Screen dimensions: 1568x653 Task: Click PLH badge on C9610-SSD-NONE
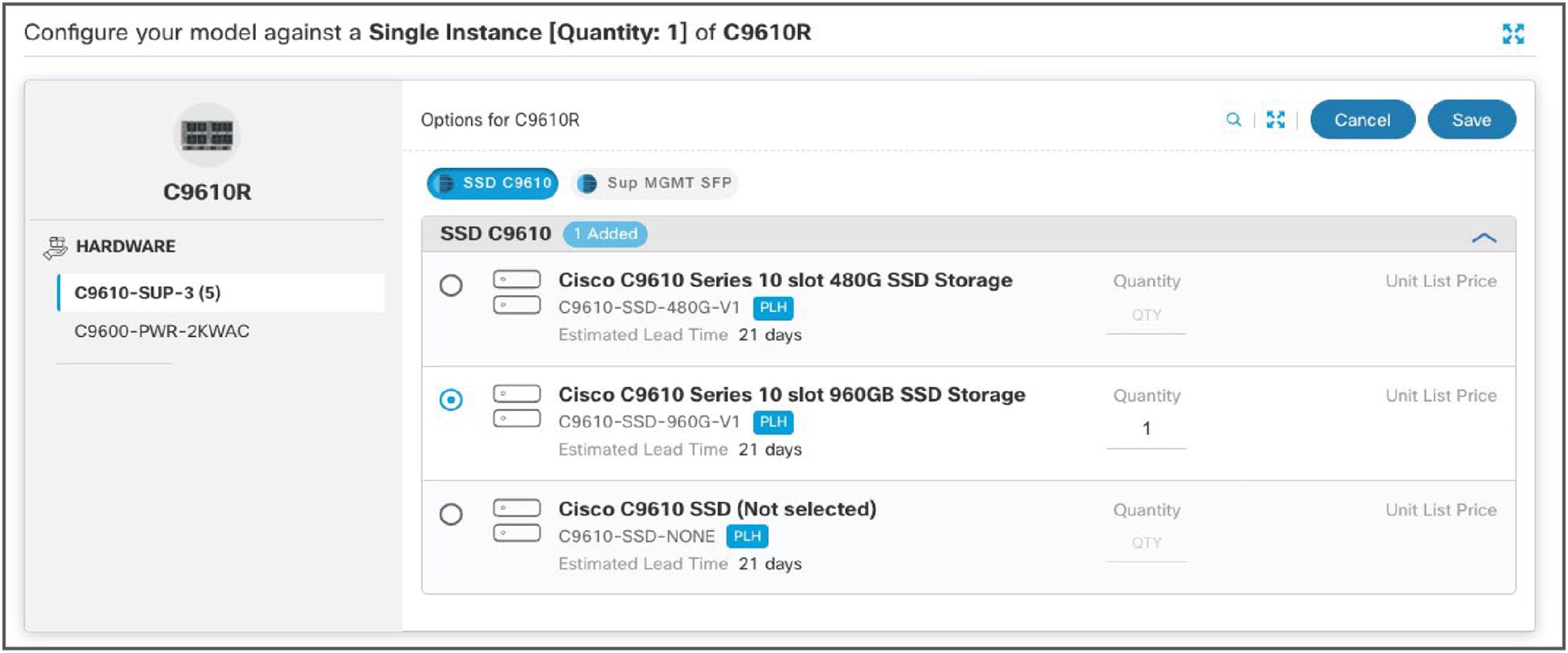pos(747,536)
